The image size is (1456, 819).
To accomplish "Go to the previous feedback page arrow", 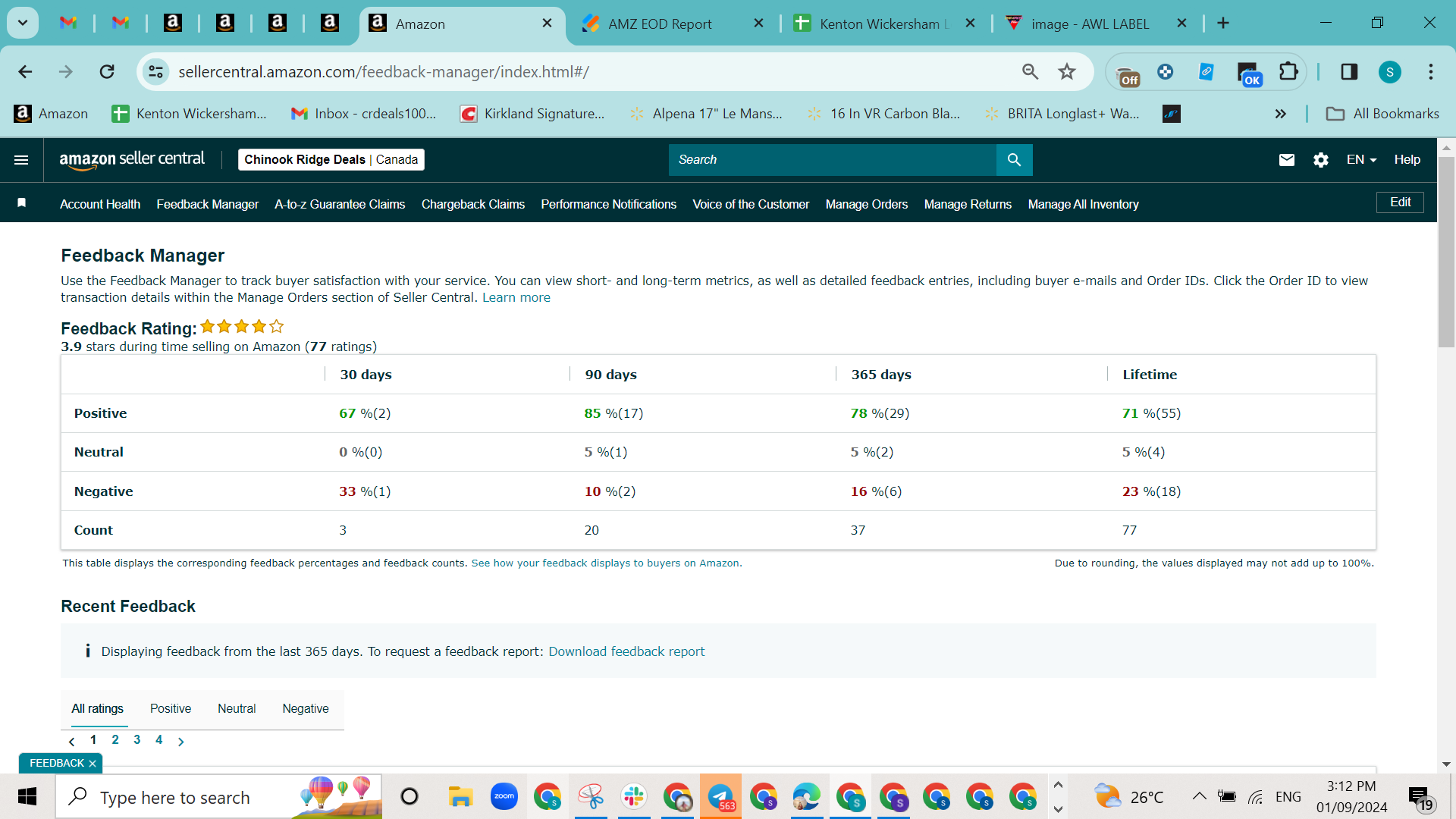I will click(72, 742).
